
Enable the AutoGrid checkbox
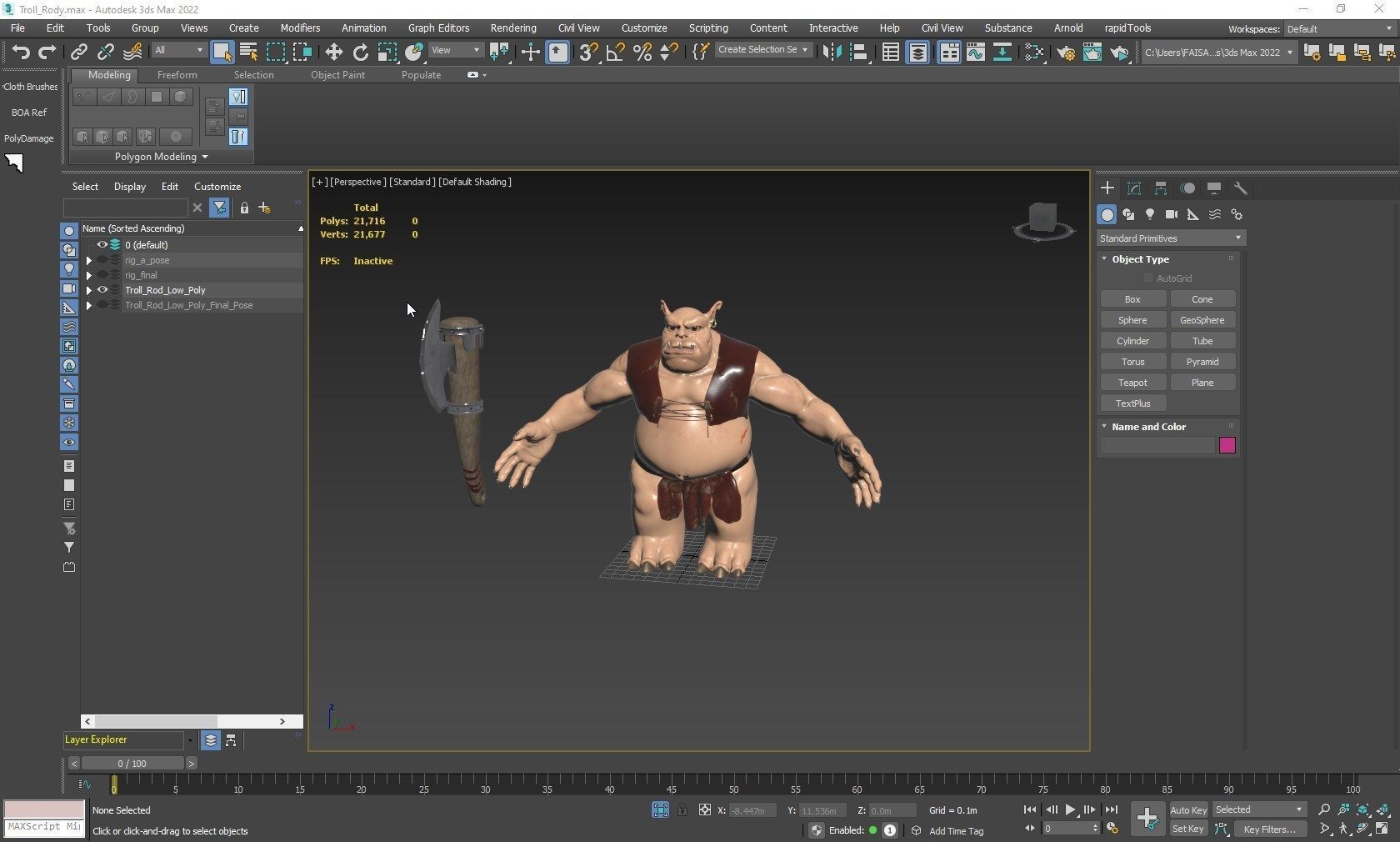tap(1147, 278)
